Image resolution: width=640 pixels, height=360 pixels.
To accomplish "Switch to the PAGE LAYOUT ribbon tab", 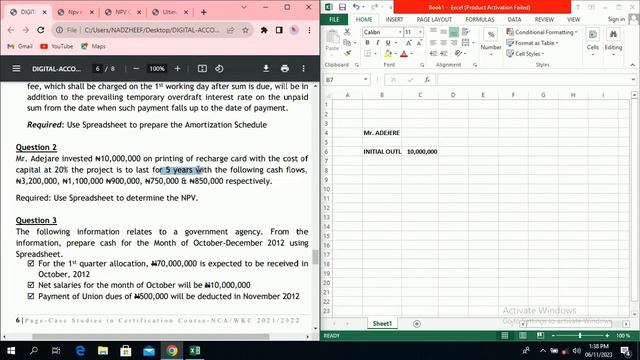I will (x=434, y=19).
